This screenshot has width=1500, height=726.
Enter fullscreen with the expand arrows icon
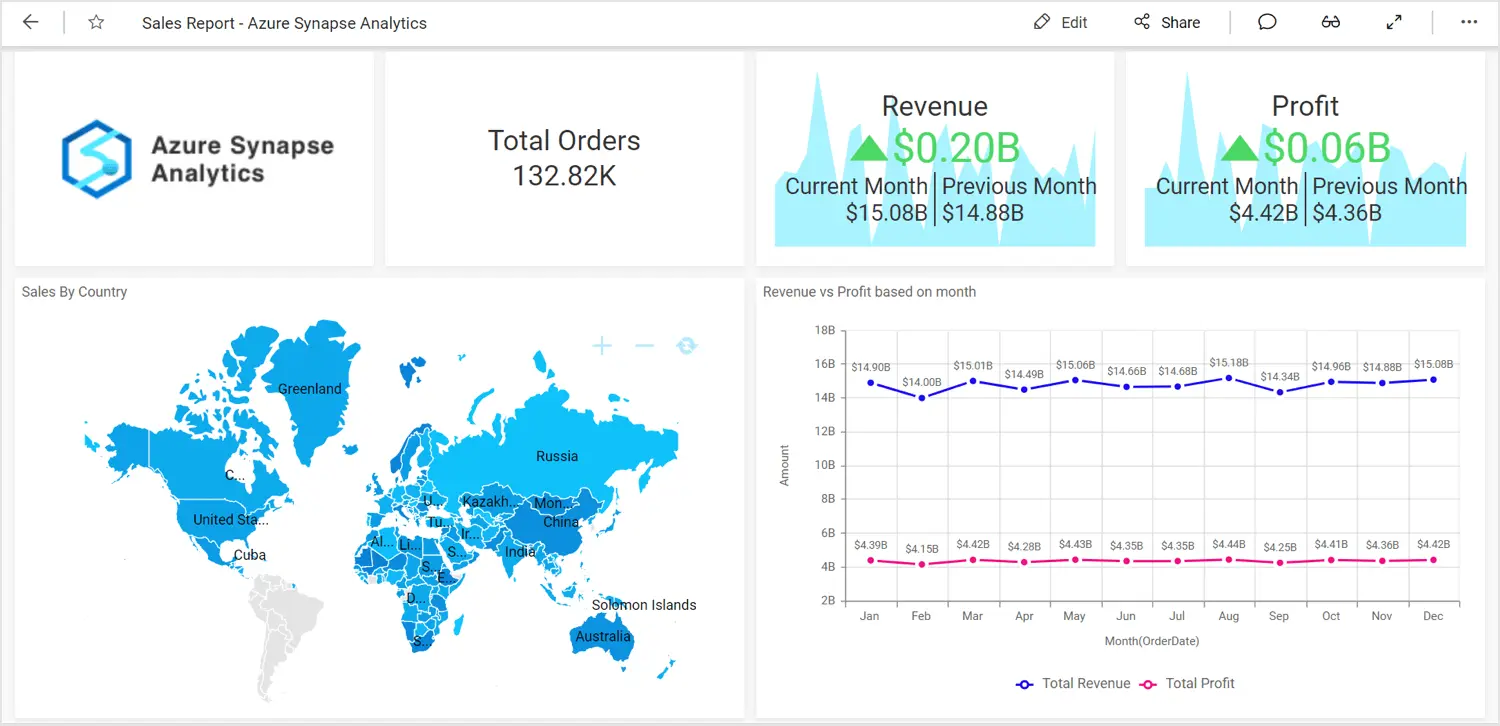point(1394,22)
